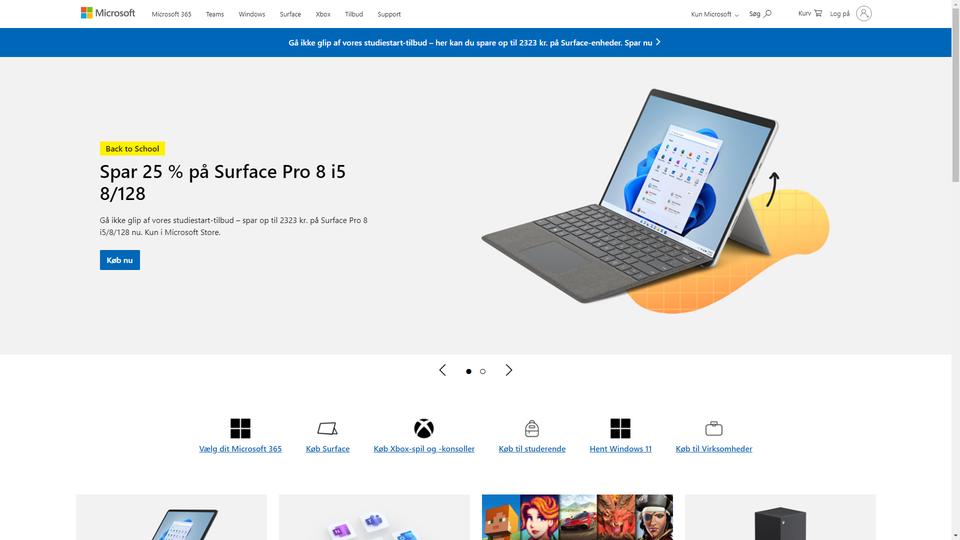Click the account avatar icon
Viewport: 960px width, 540px height.
(x=864, y=13)
